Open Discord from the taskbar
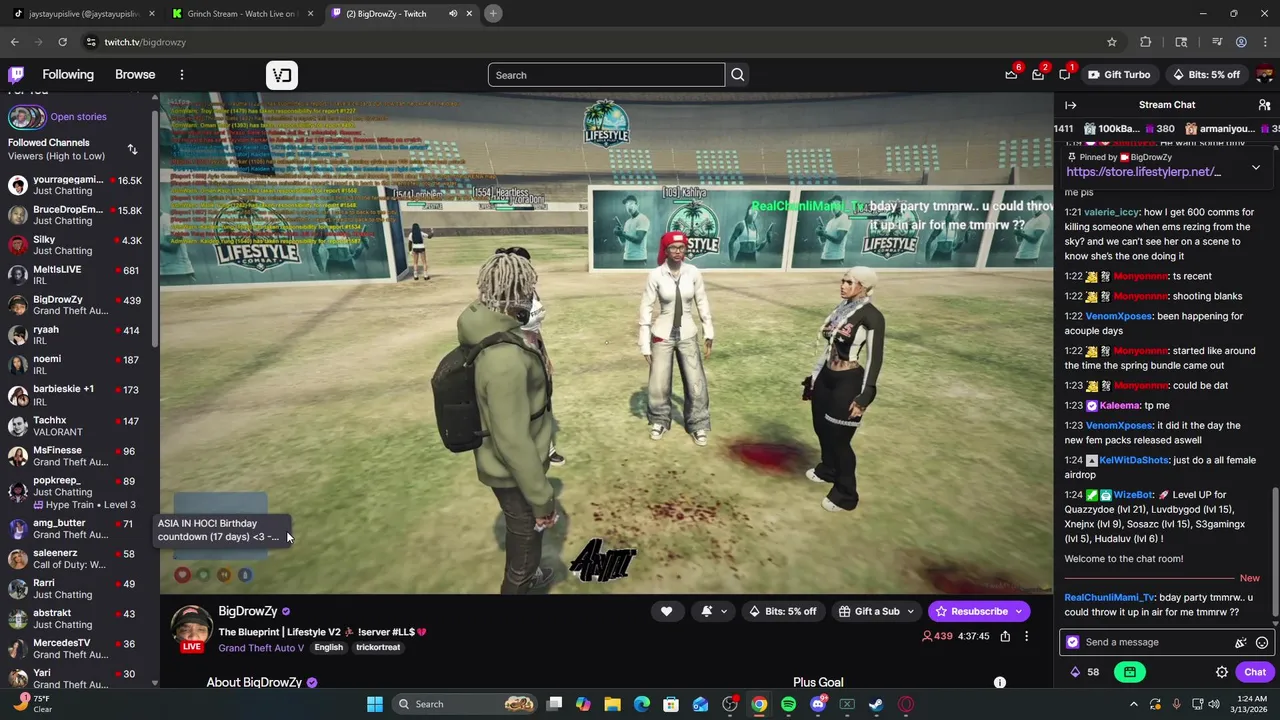The image size is (1280, 720). (x=818, y=704)
